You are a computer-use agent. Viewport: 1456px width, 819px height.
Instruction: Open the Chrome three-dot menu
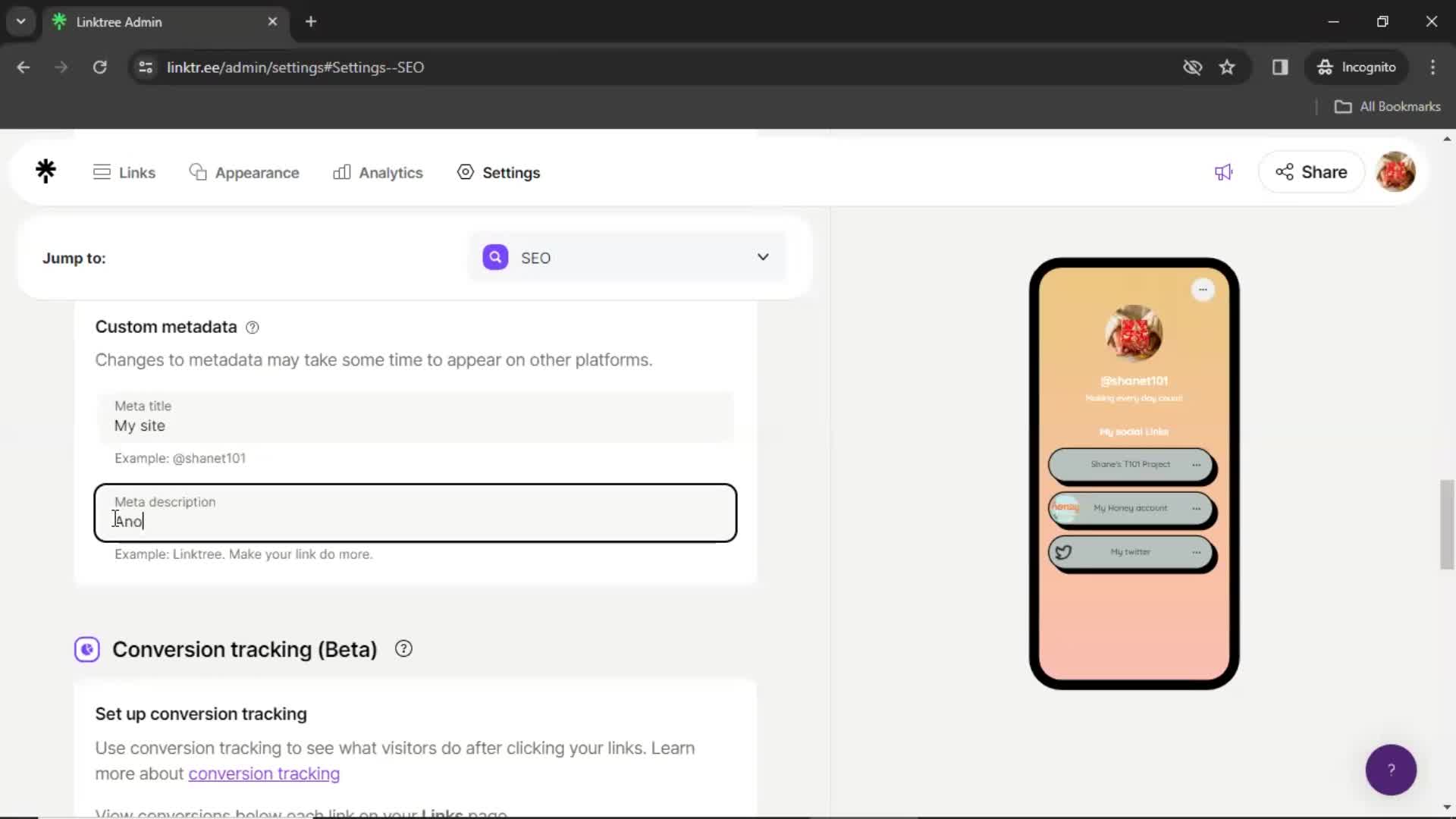(1432, 67)
